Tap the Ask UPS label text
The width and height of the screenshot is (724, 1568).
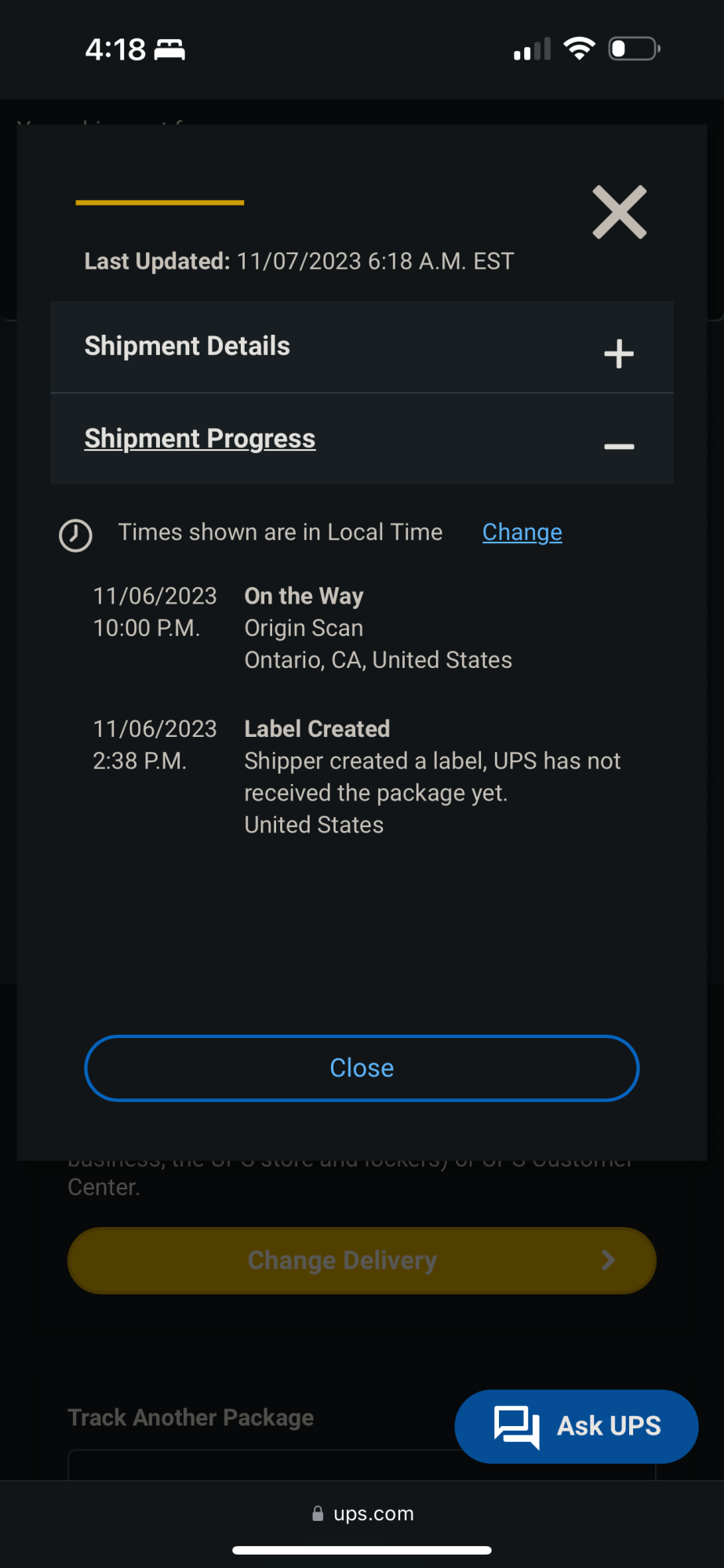(x=609, y=1426)
